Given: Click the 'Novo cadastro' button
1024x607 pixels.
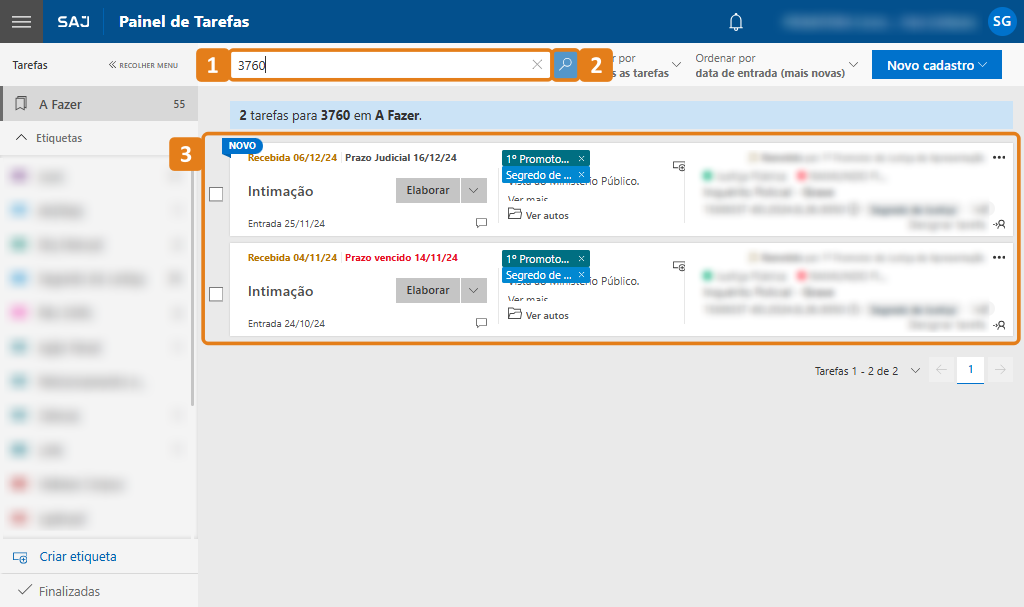Looking at the screenshot, I should pyautogui.click(x=936, y=65).
